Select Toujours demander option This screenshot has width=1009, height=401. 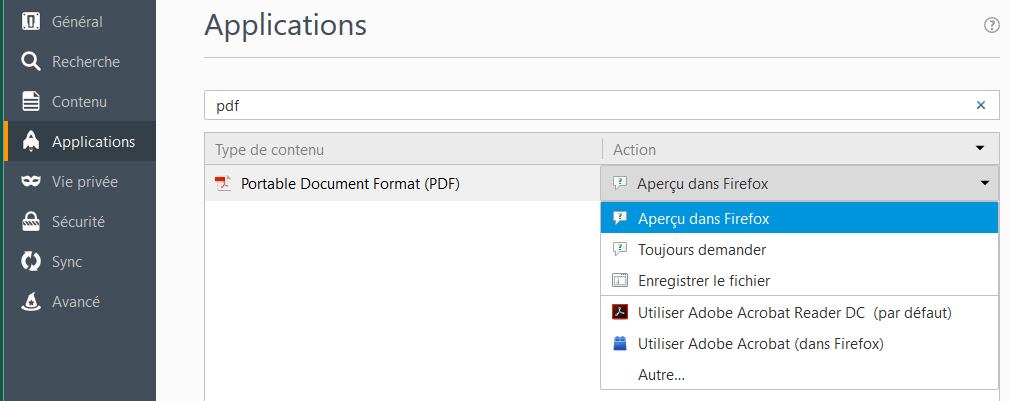click(701, 250)
